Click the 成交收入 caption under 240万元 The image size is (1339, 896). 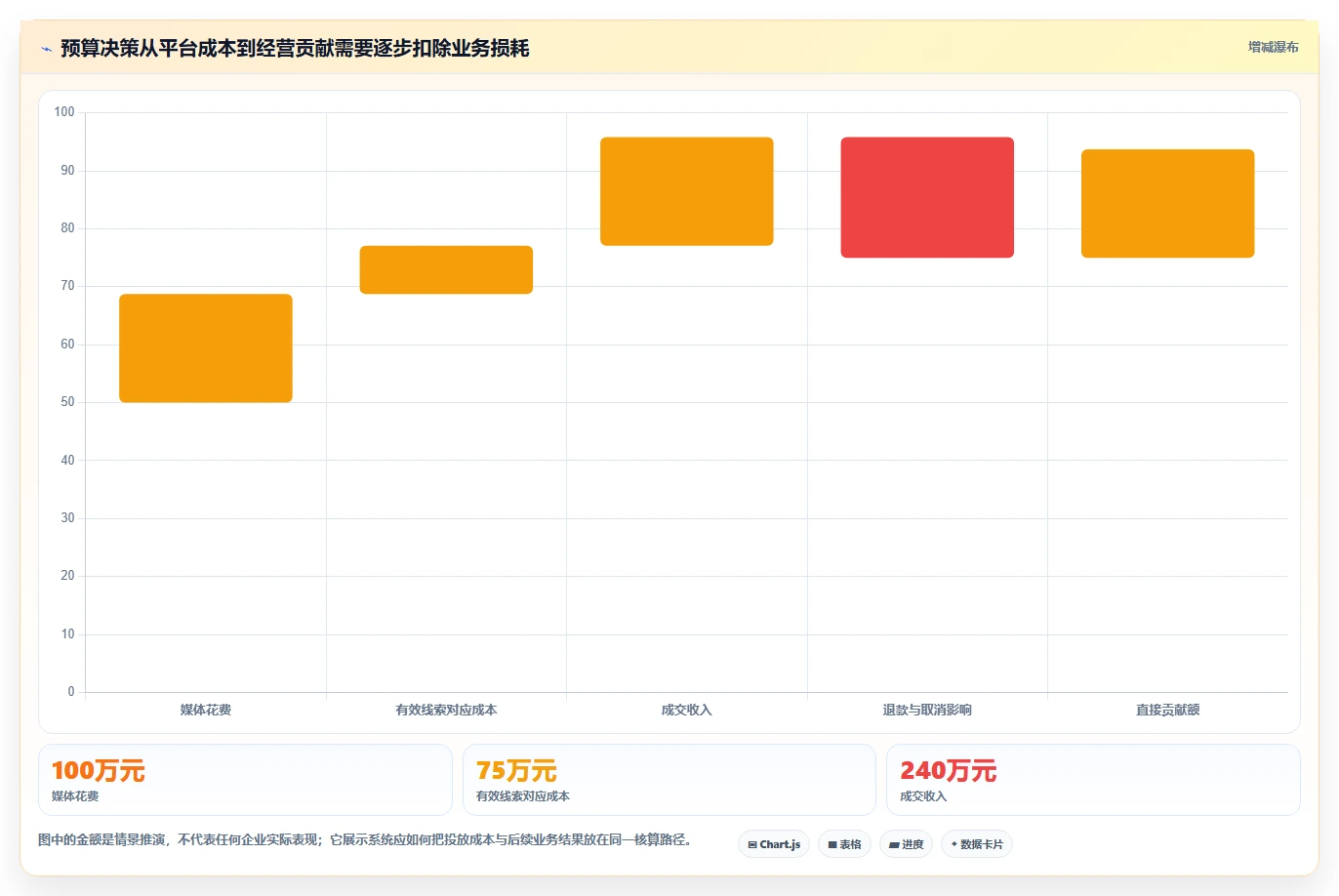[x=923, y=796]
